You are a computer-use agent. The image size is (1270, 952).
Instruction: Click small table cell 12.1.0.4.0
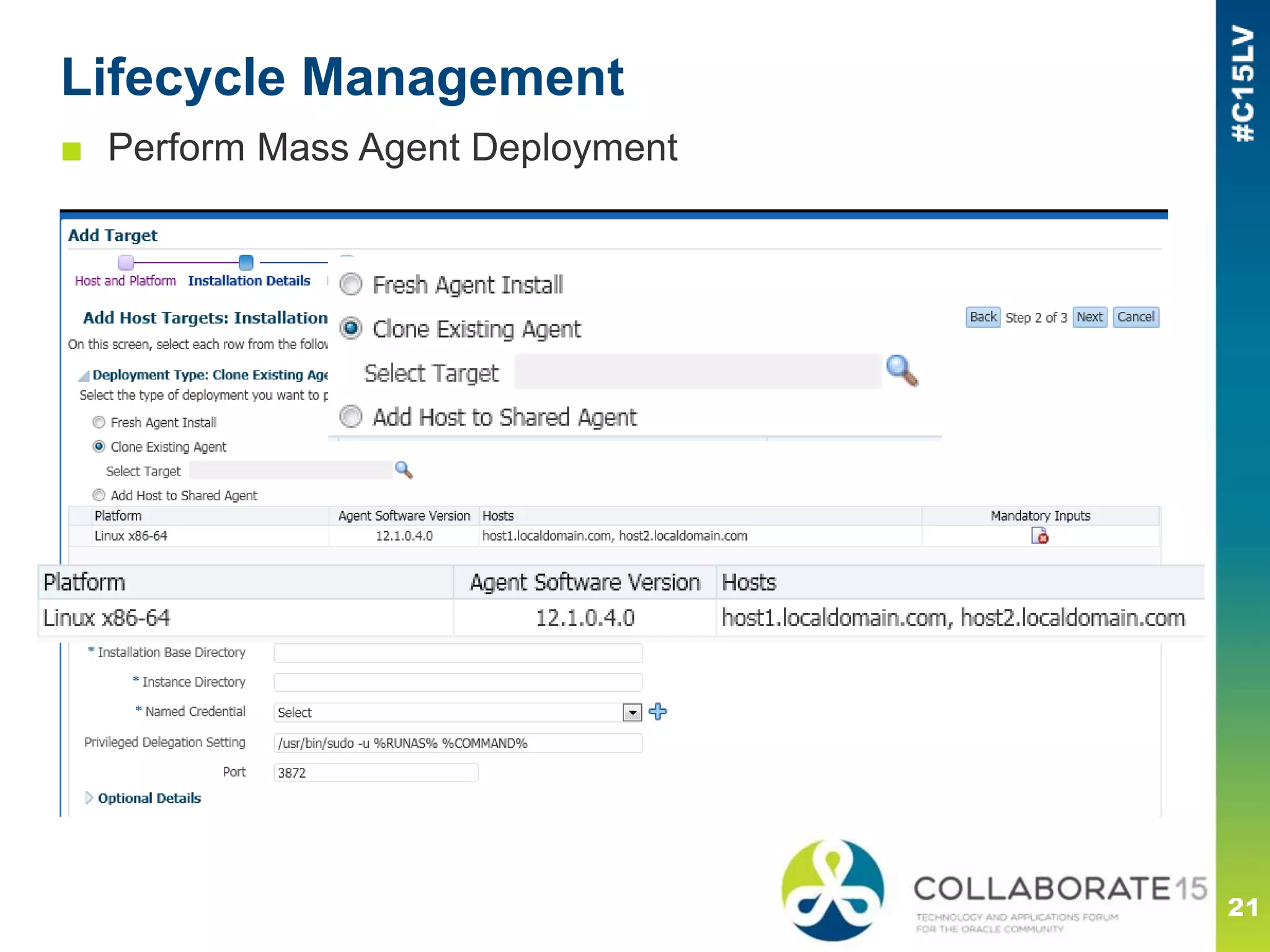tap(404, 536)
